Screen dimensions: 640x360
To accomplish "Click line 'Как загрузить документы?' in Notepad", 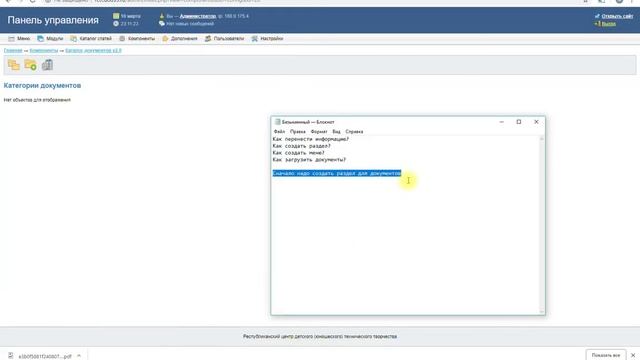I will [x=309, y=160].
